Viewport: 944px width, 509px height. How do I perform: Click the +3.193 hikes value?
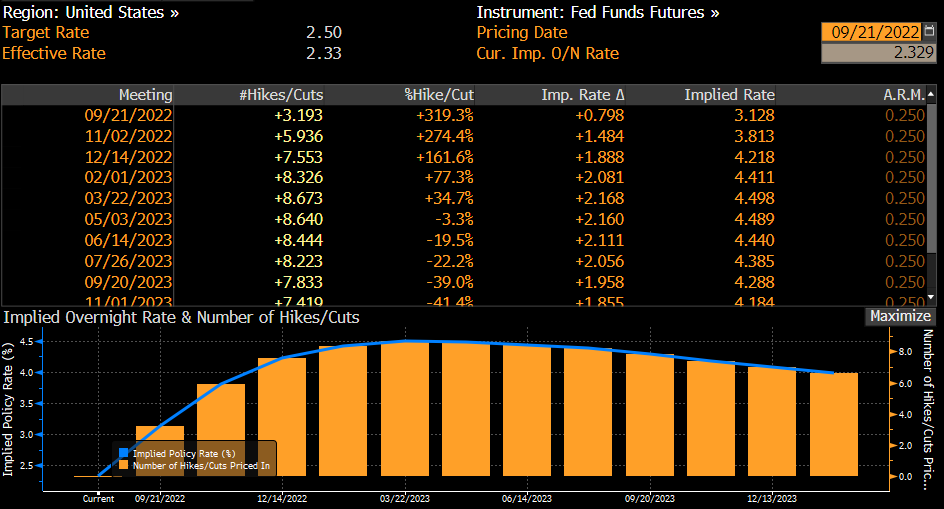(299, 115)
